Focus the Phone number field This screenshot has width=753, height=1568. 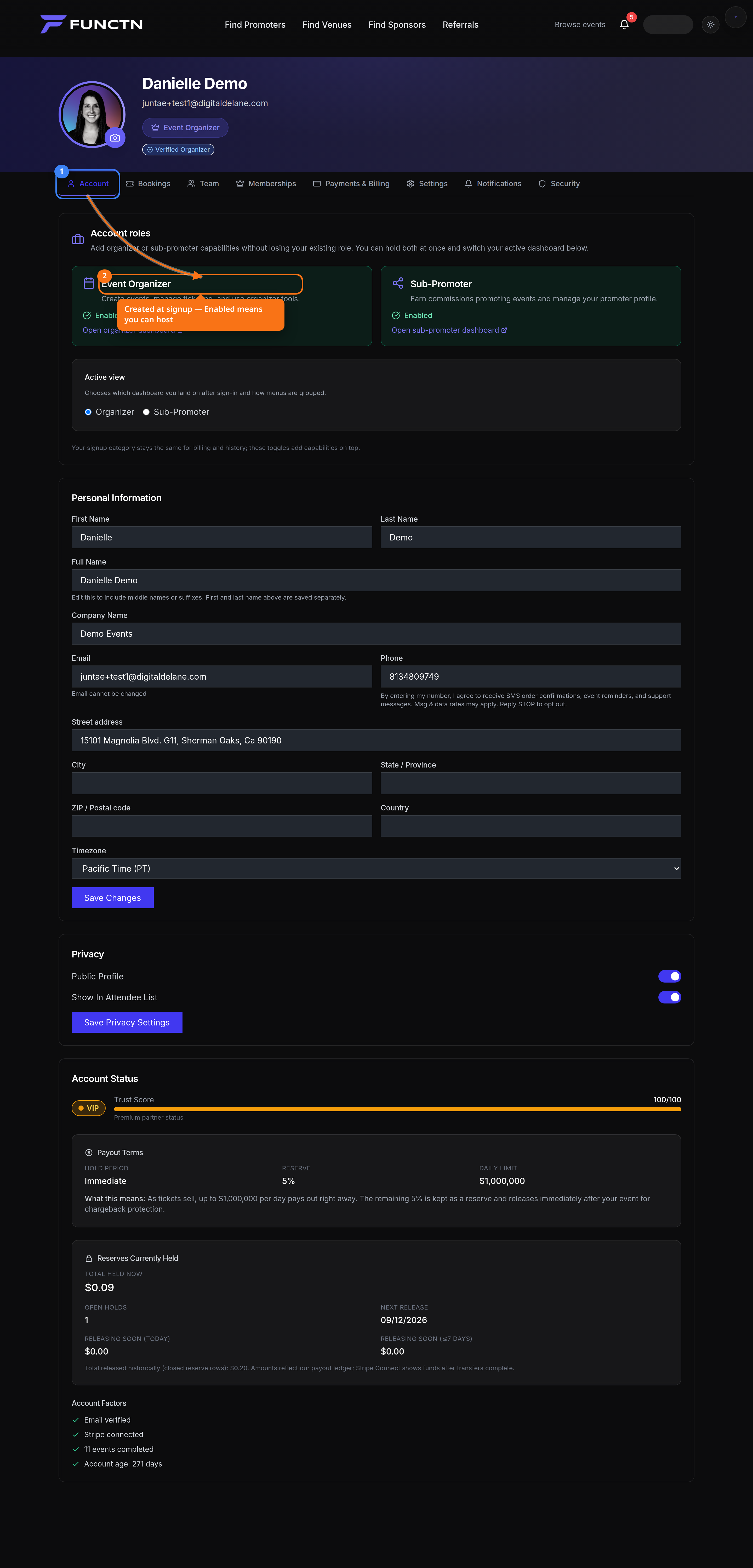531,676
